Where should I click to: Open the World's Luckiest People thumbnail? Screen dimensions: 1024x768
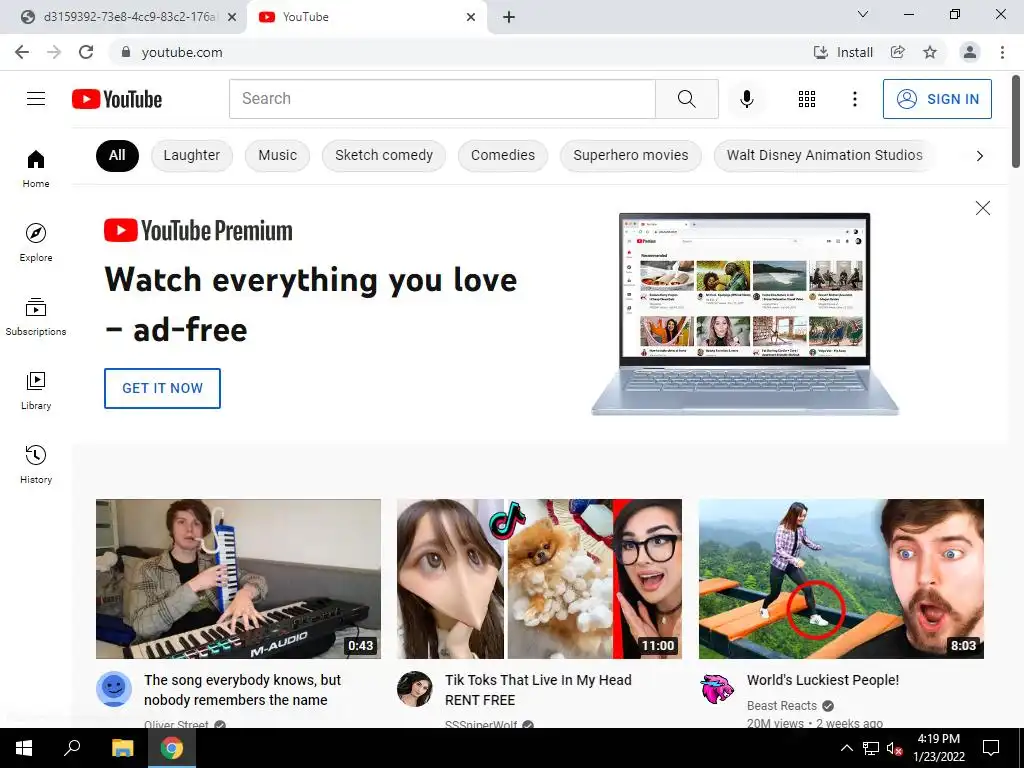(x=841, y=579)
